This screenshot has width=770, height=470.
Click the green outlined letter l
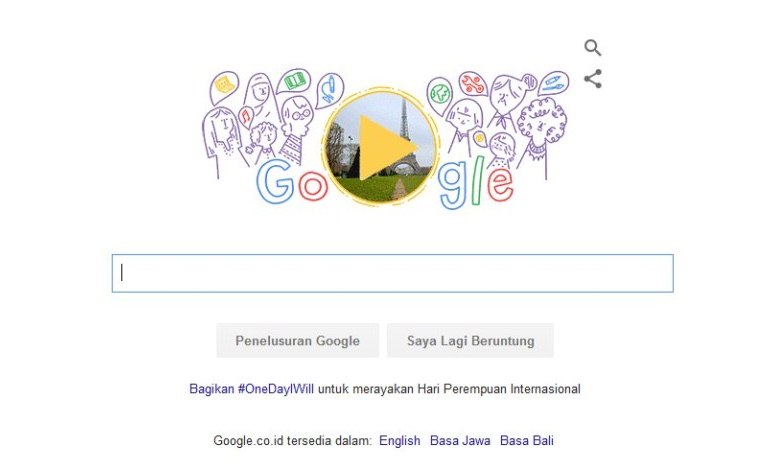(478, 181)
